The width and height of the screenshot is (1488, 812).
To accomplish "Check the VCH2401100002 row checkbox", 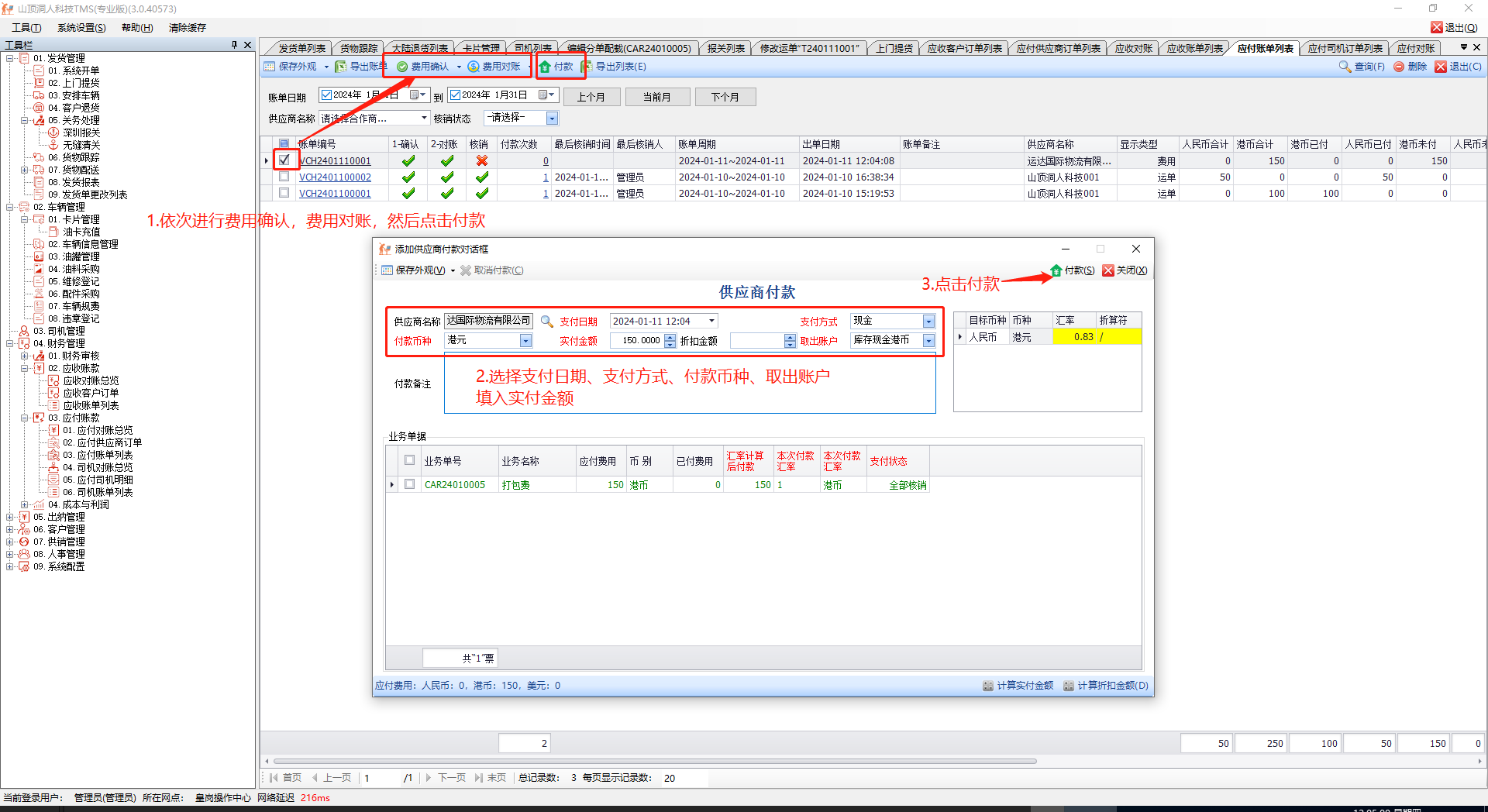I will coord(284,177).
